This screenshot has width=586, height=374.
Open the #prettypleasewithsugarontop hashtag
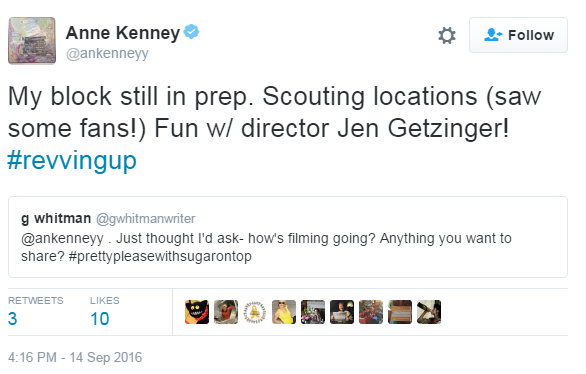point(160,256)
